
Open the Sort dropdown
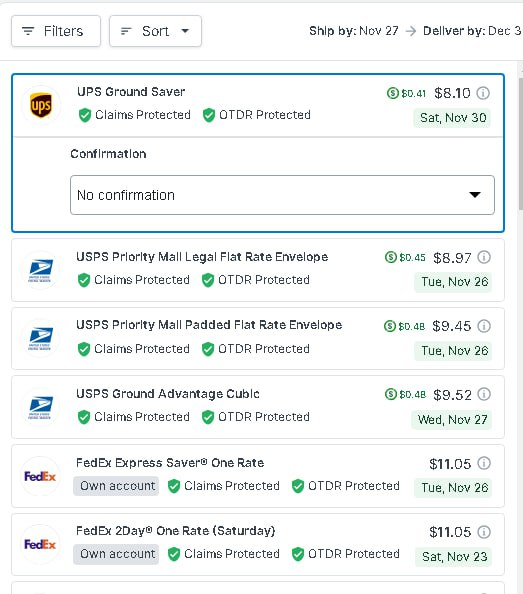tap(155, 31)
